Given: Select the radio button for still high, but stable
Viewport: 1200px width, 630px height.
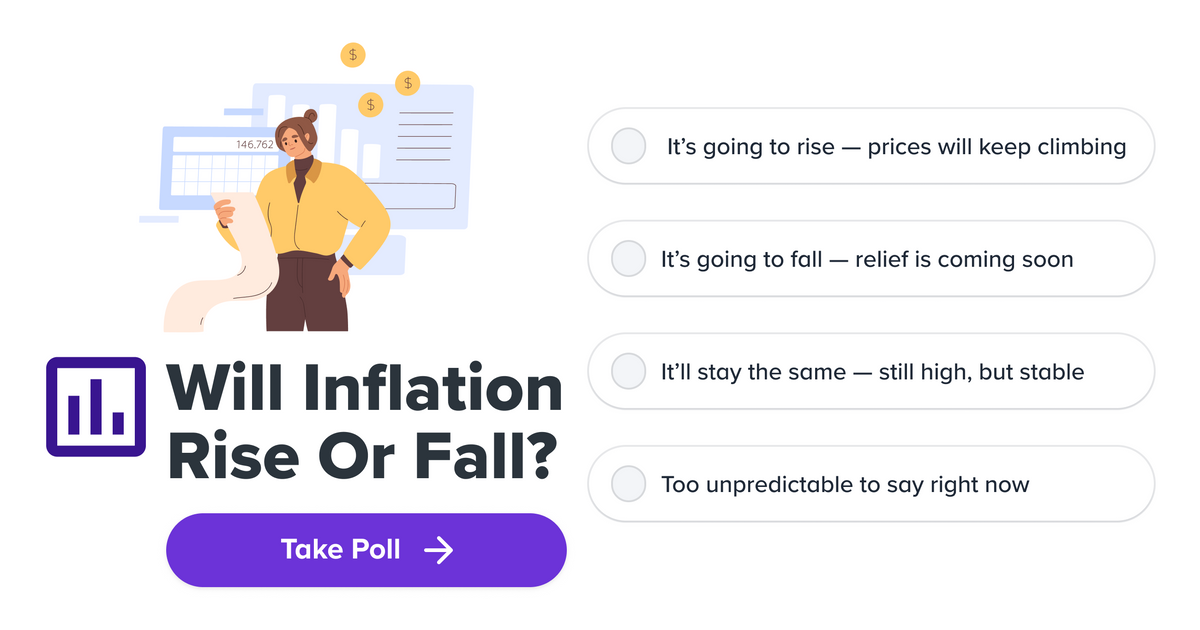Looking at the screenshot, I should tap(627, 371).
